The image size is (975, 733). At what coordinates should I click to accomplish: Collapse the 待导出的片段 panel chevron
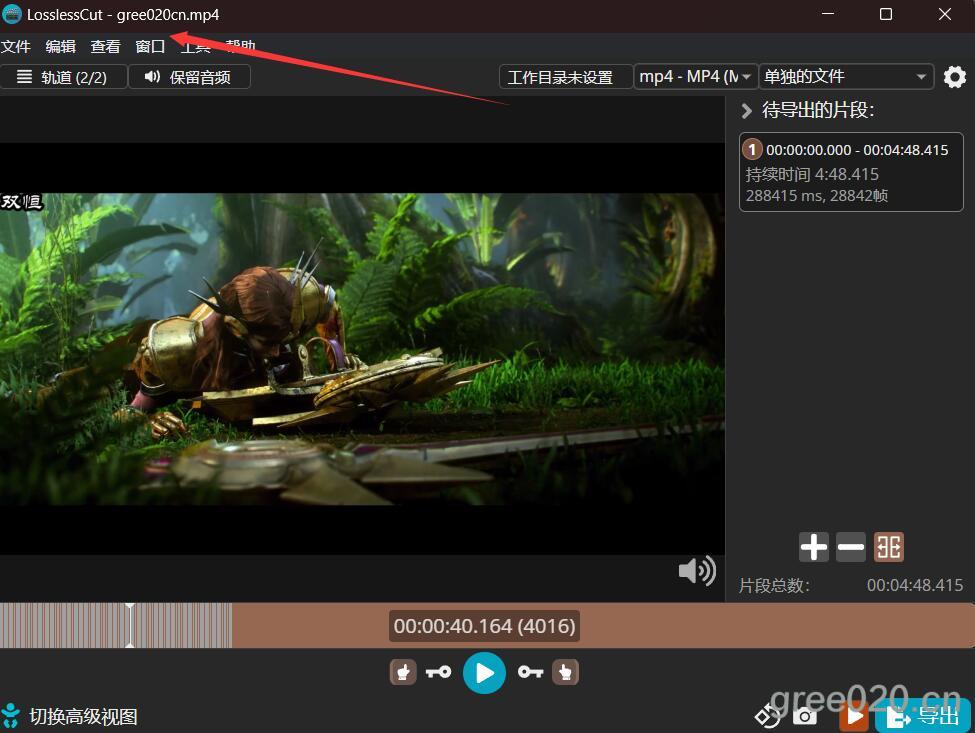(x=746, y=111)
